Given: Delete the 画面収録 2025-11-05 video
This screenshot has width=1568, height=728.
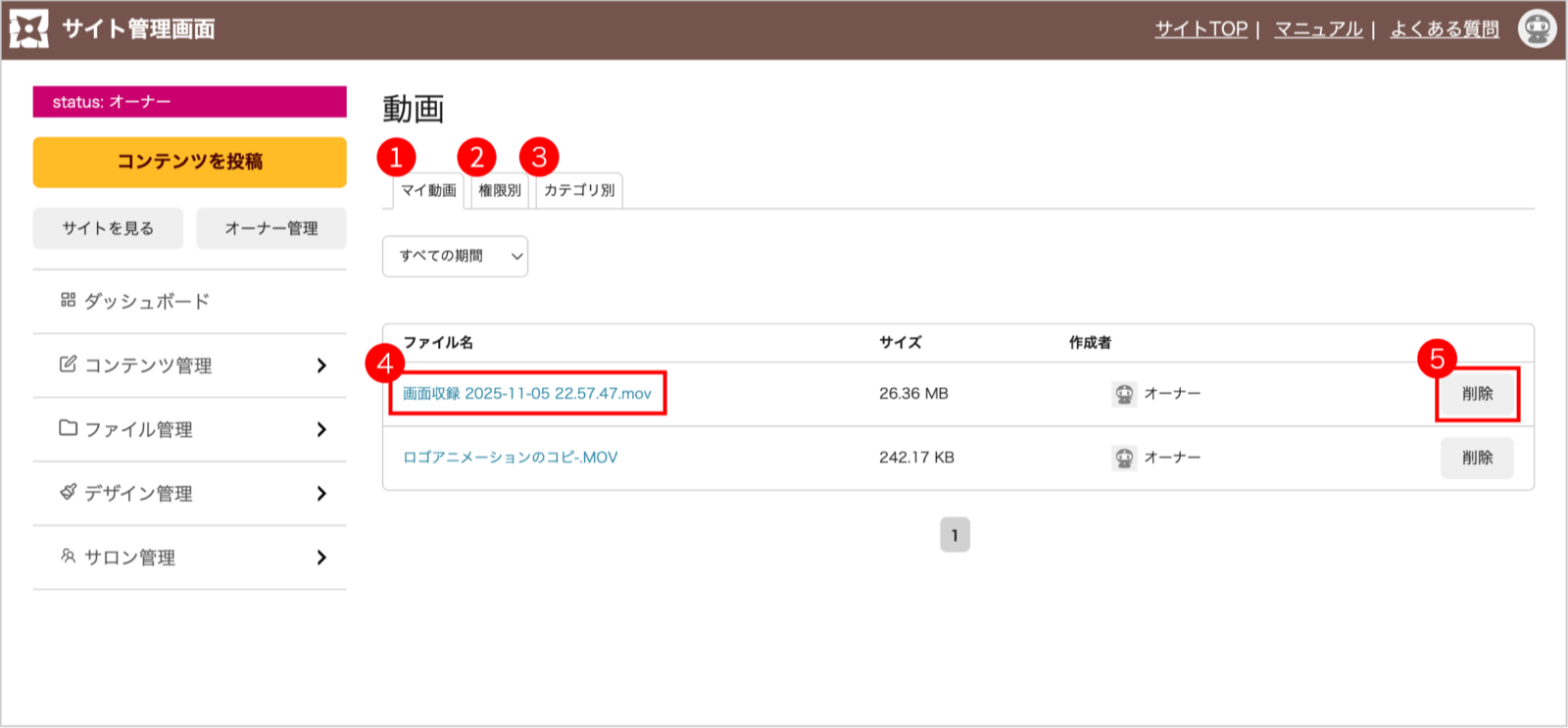Looking at the screenshot, I should coord(1477,394).
